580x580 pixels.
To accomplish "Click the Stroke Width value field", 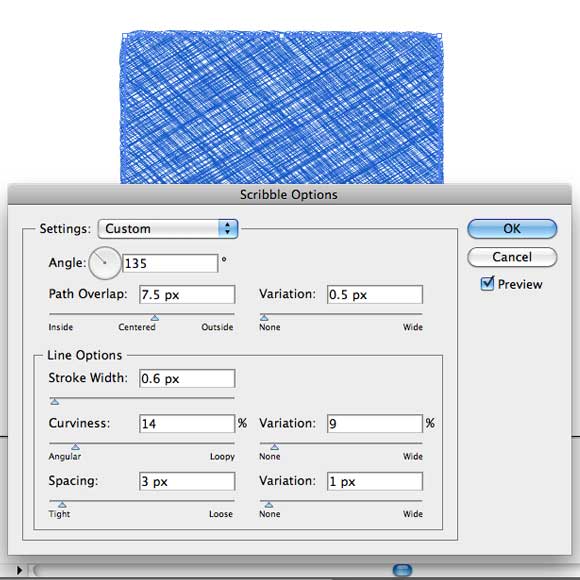I will (187, 378).
